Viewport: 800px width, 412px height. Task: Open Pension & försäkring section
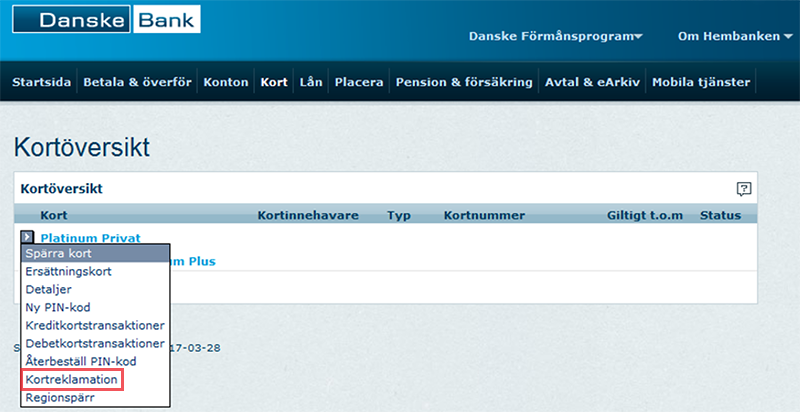click(x=464, y=82)
